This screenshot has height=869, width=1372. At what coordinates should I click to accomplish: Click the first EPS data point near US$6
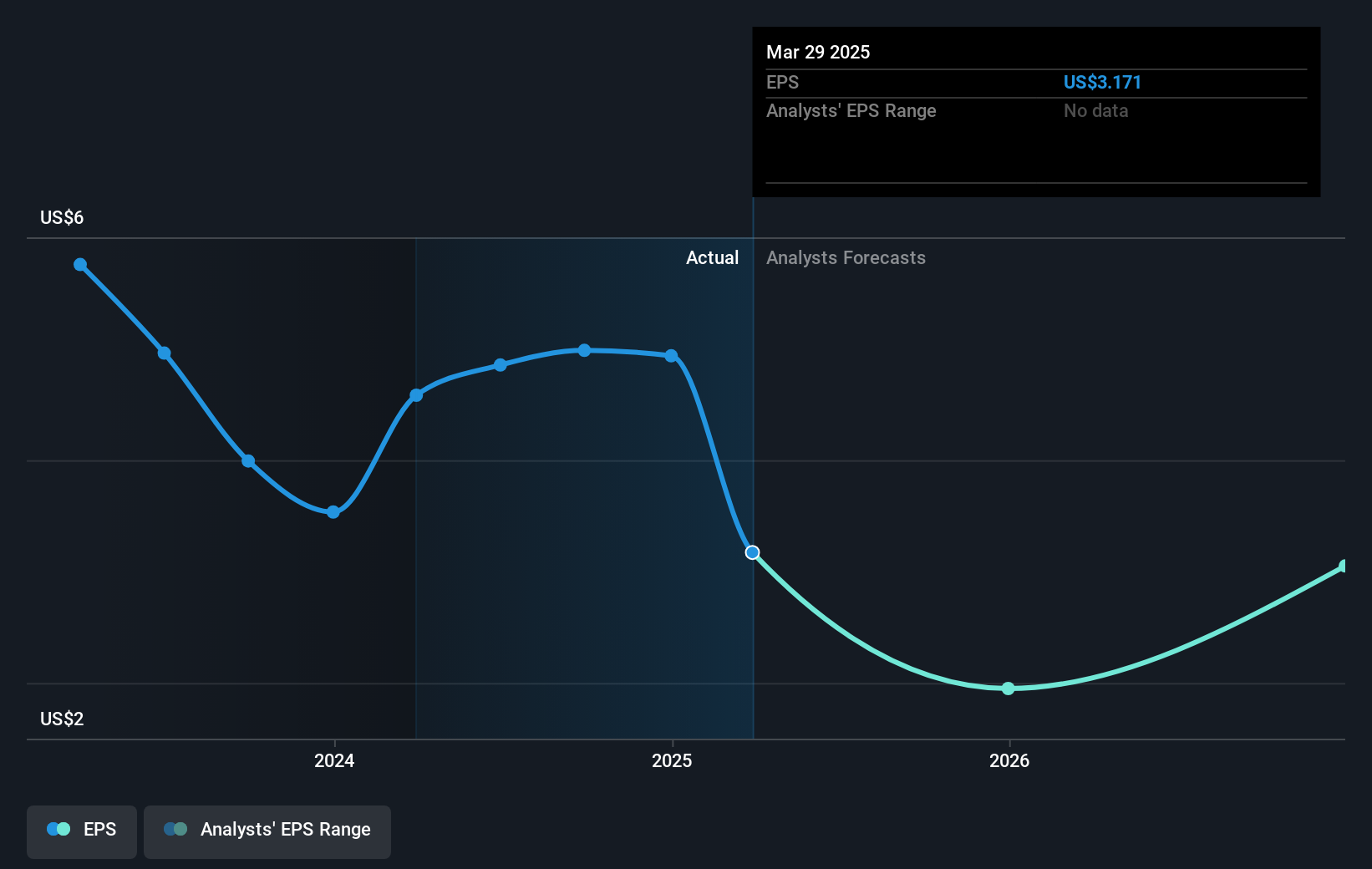coord(80,265)
